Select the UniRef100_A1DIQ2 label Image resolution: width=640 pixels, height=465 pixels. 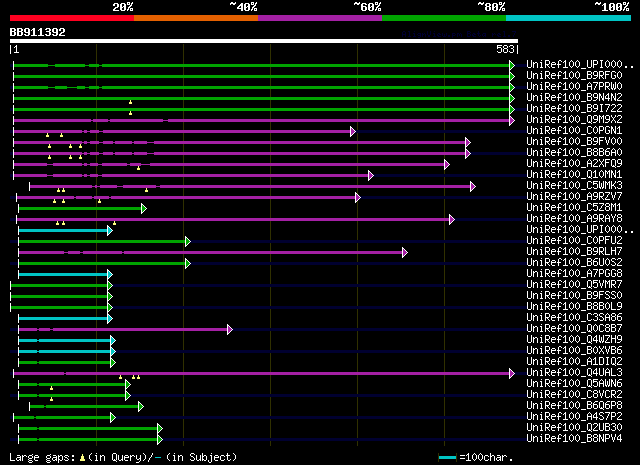[x=574, y=362]
